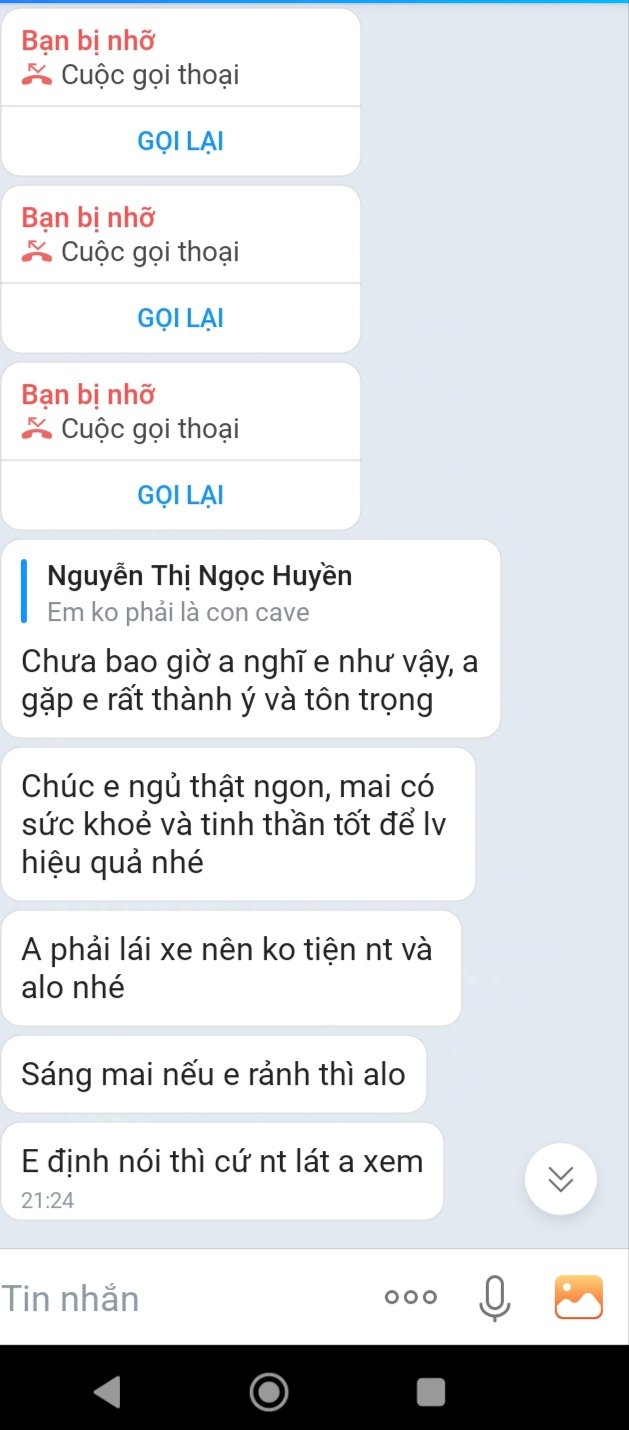Tap the second 'Bạn bị nhỡ' missed call card
This screenshot has height=1430, width=629.
click(181, 269)
